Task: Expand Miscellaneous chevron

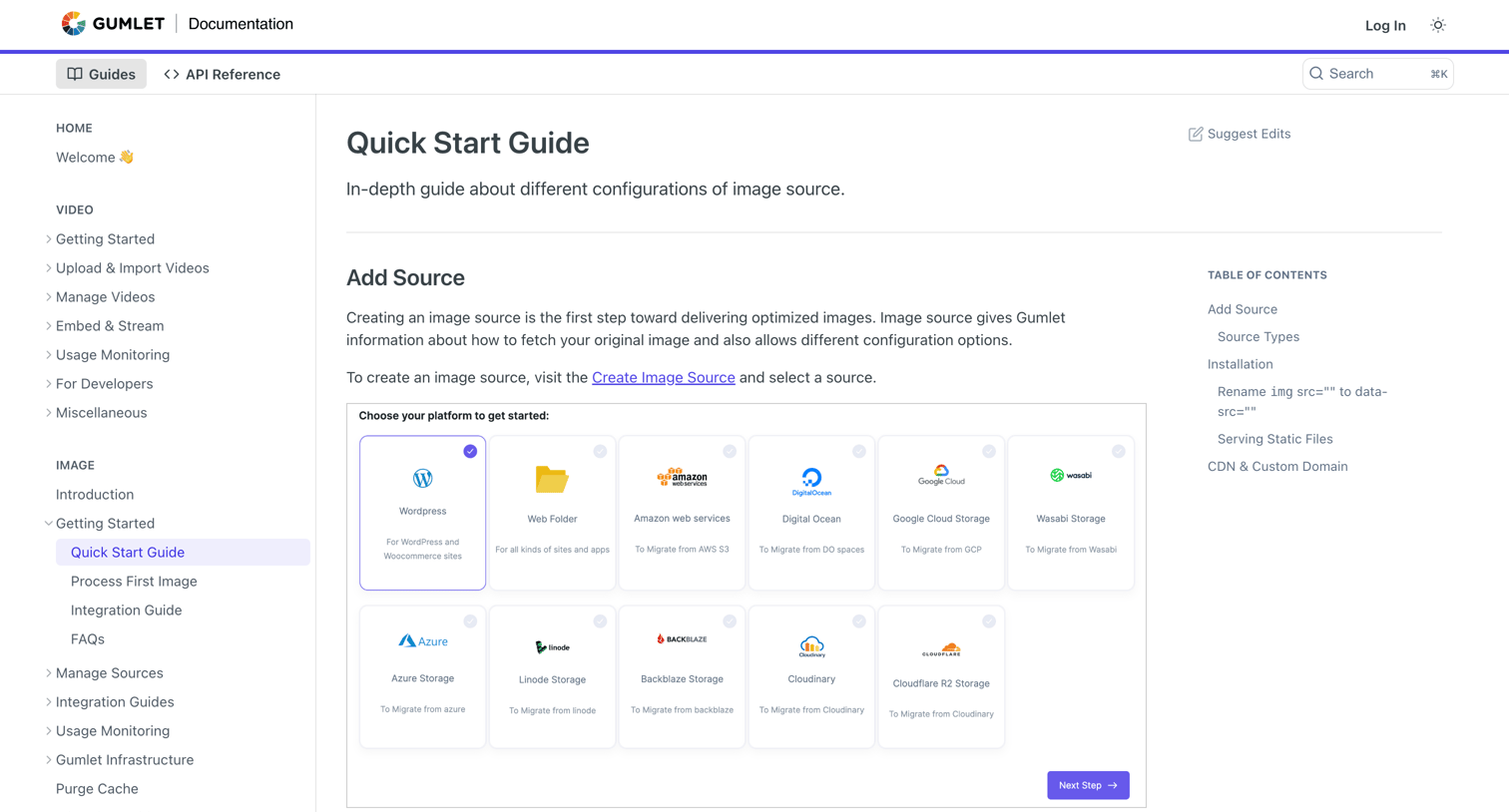Action: tap(48, 413)
